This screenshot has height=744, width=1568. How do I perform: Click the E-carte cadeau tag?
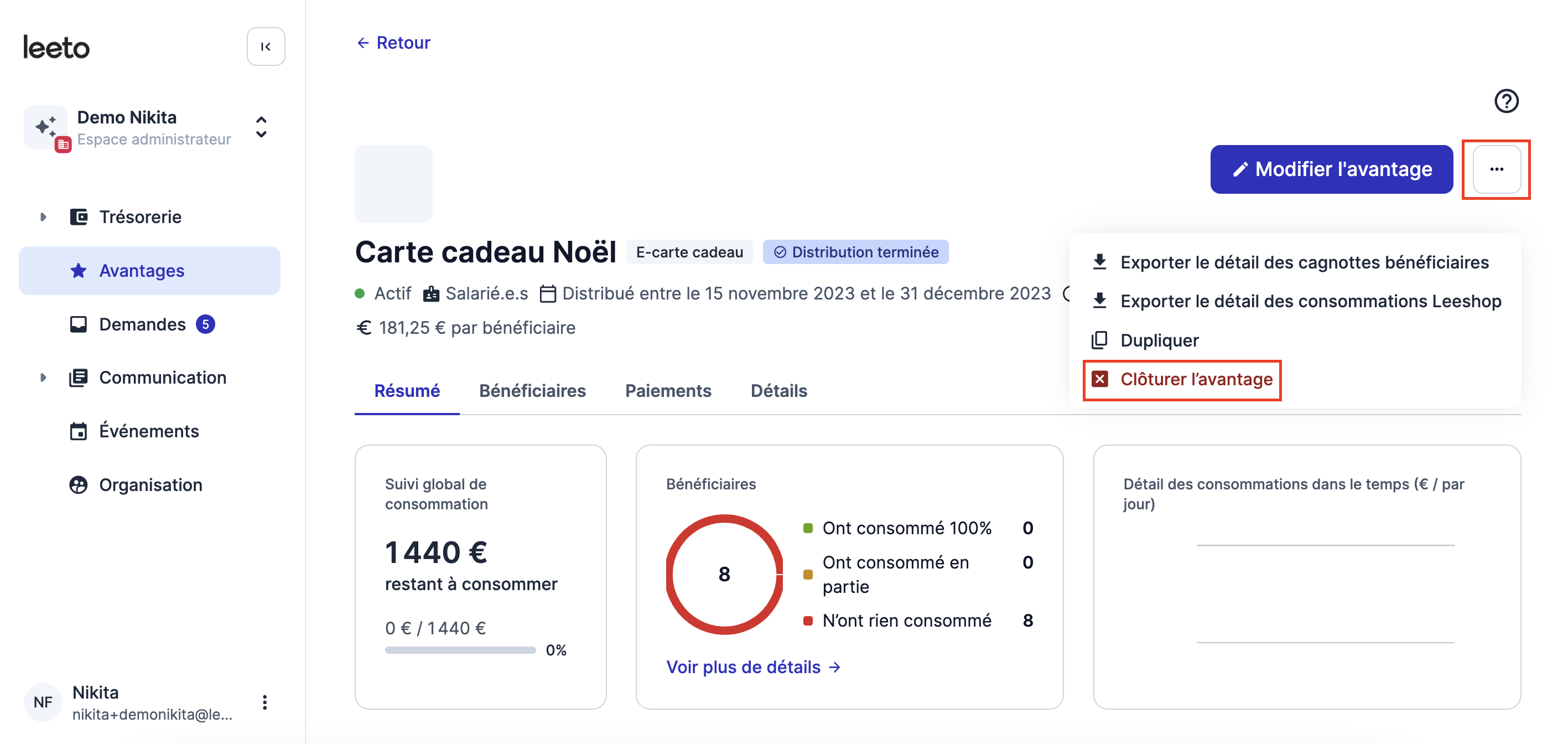coord(689,252)
